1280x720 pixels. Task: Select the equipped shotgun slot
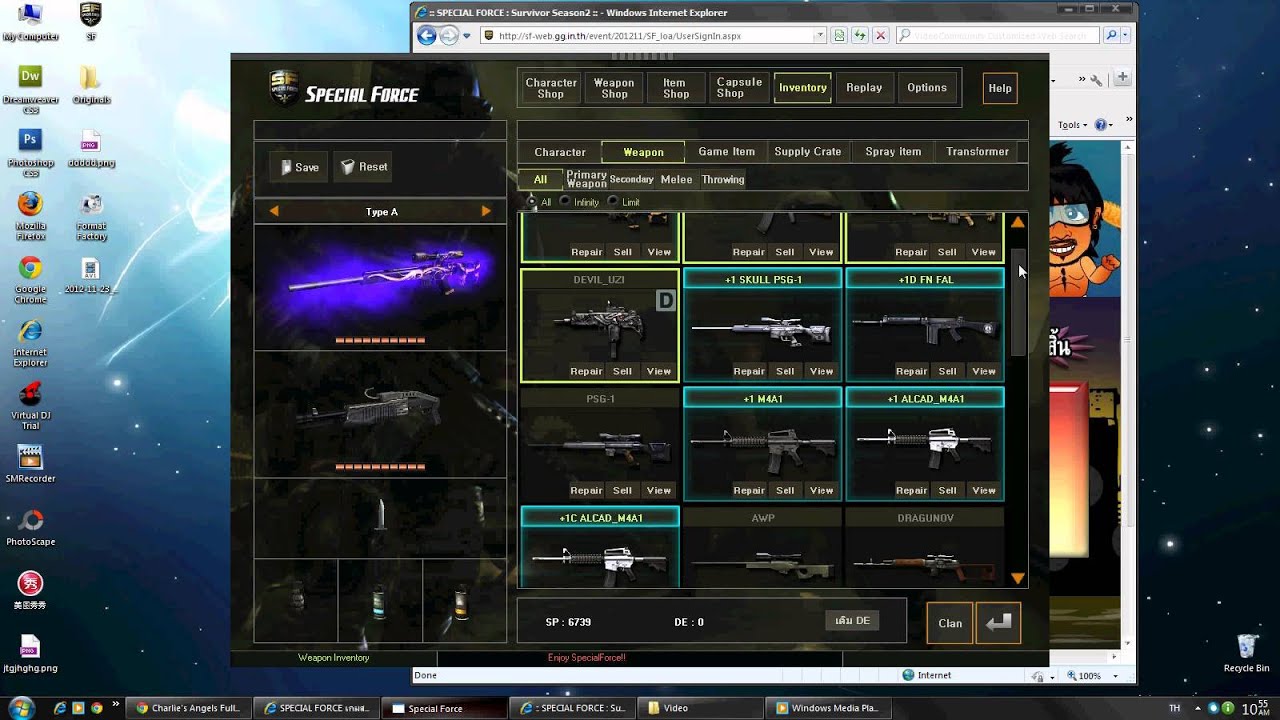380,415
